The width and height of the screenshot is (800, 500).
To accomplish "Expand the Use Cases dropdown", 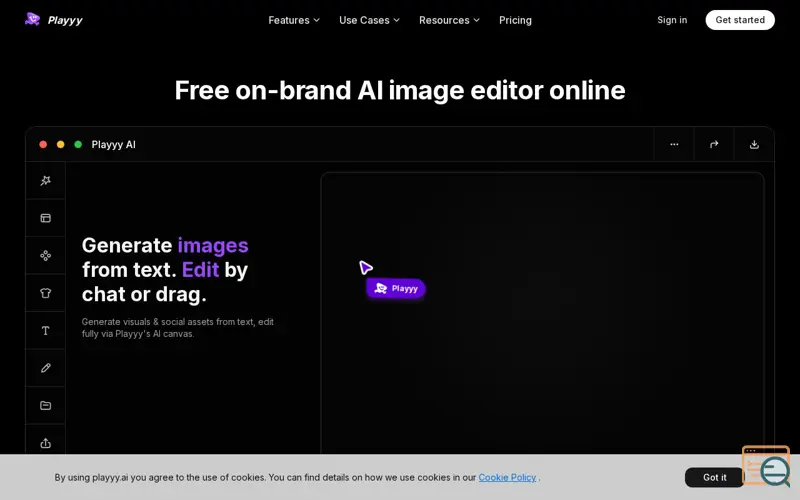I will tap(369, 20).
